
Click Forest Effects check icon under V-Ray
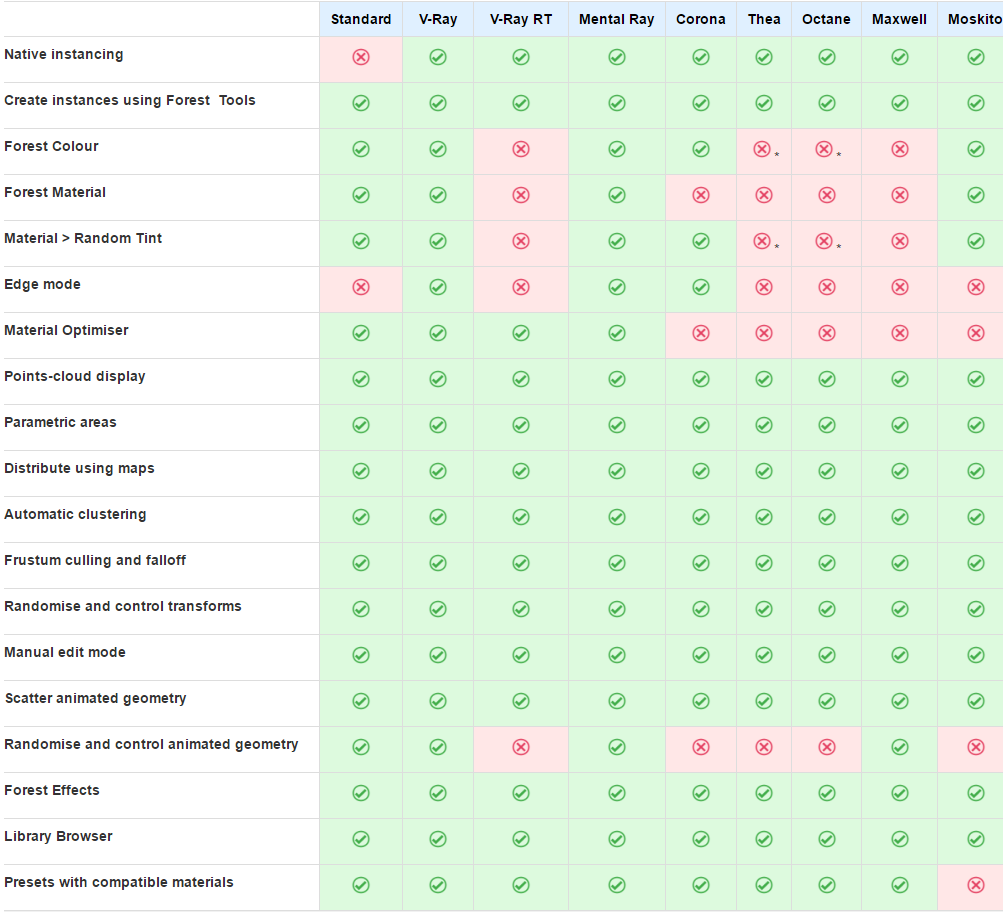coord(438,794)
